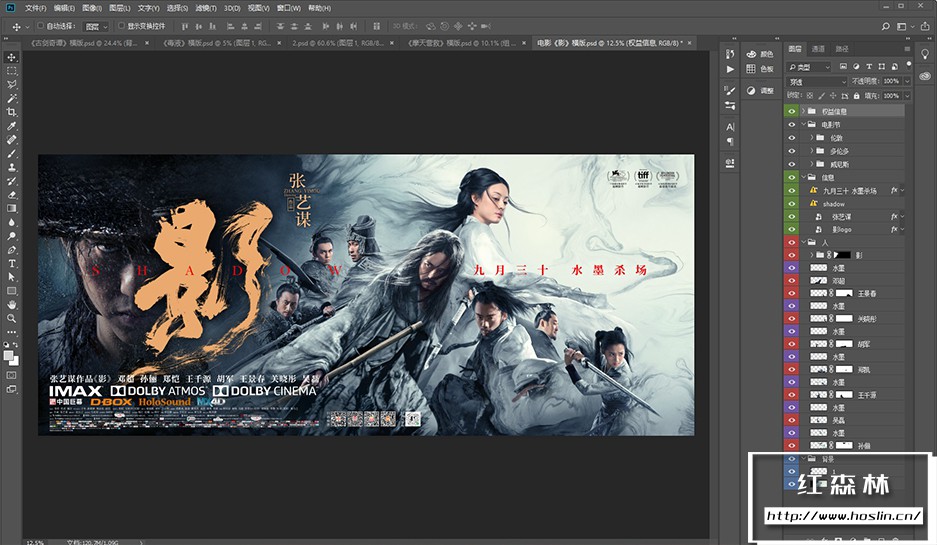
Task: Click the share icon at top right
Action: click(x=924, y=26)
